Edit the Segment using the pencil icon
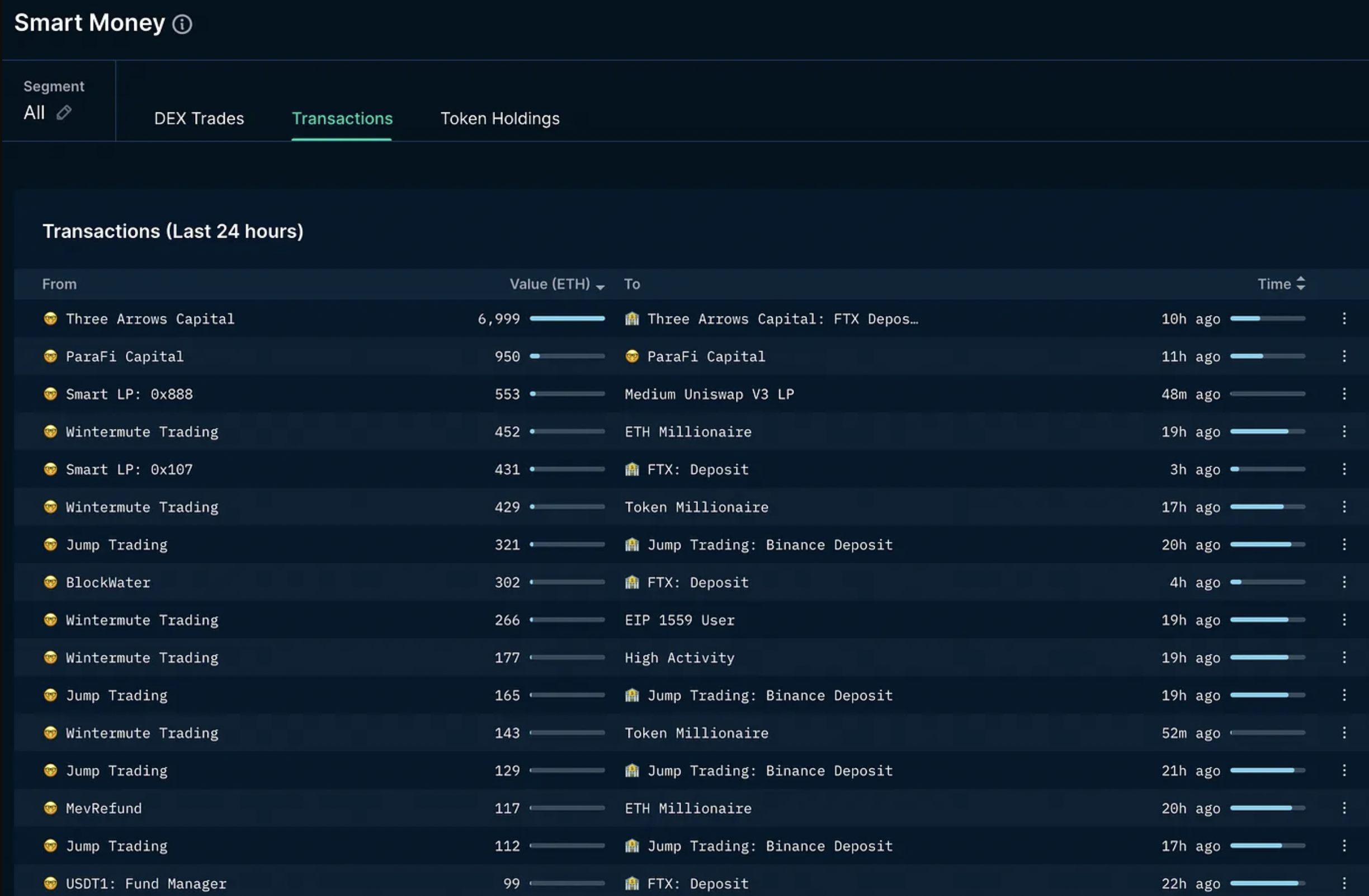This screenshot has height=896, width=1369. pyautogui.click(x=64, y=112)
